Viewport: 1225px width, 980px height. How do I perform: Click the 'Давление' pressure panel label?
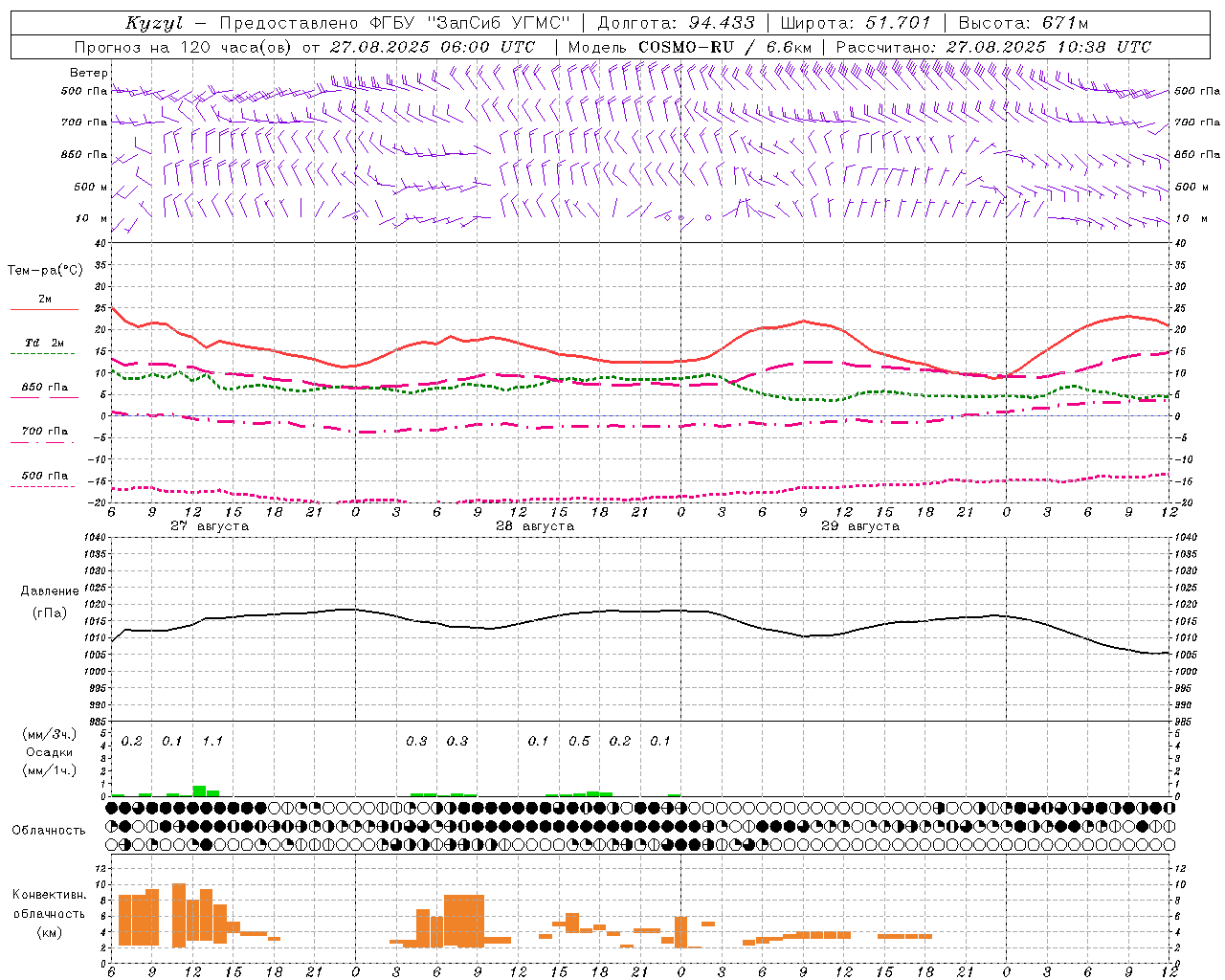pyautogui.click(x=50, y=591)
